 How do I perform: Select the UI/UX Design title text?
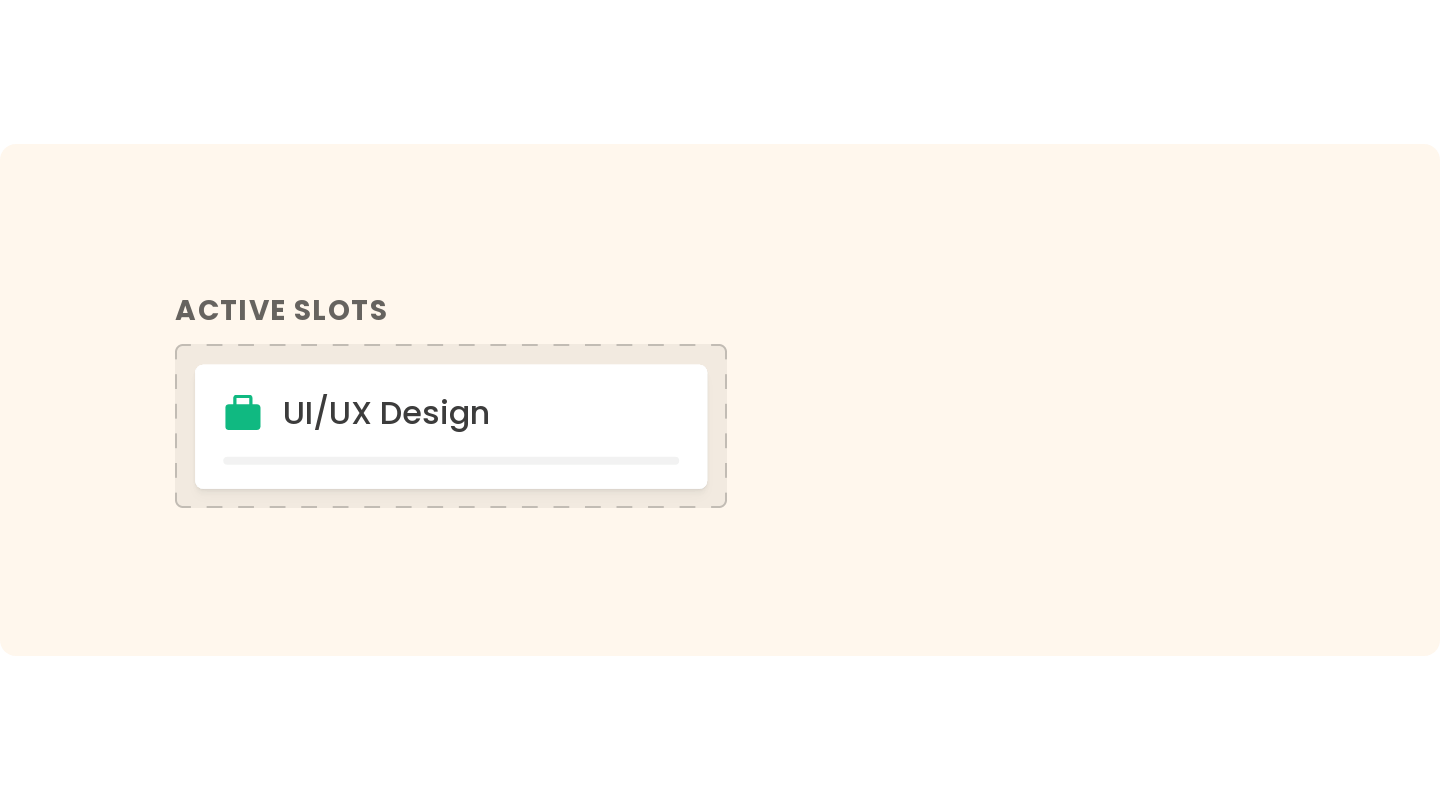point(386,413)
